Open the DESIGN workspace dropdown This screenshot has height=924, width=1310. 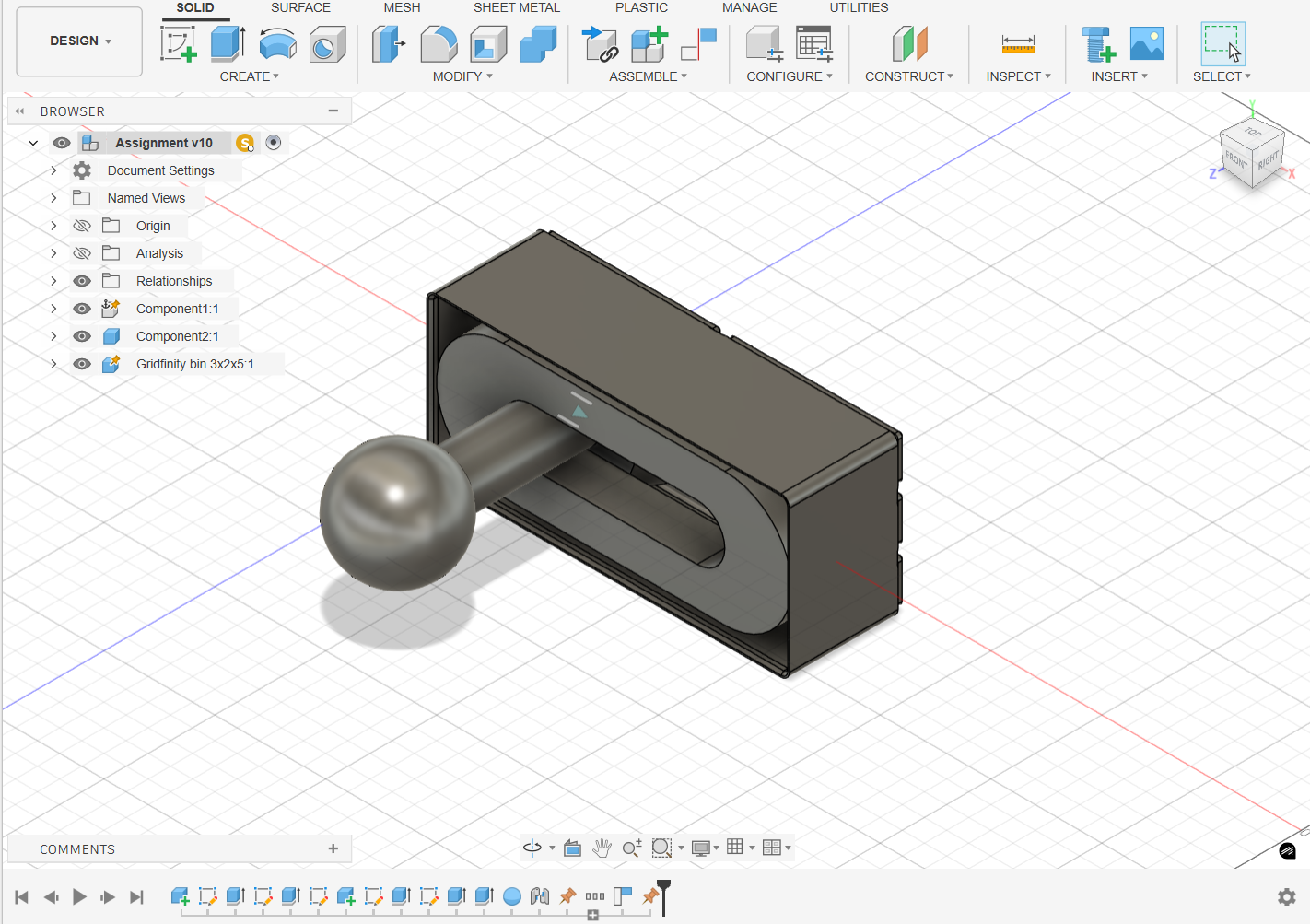[x=80, y=41]
